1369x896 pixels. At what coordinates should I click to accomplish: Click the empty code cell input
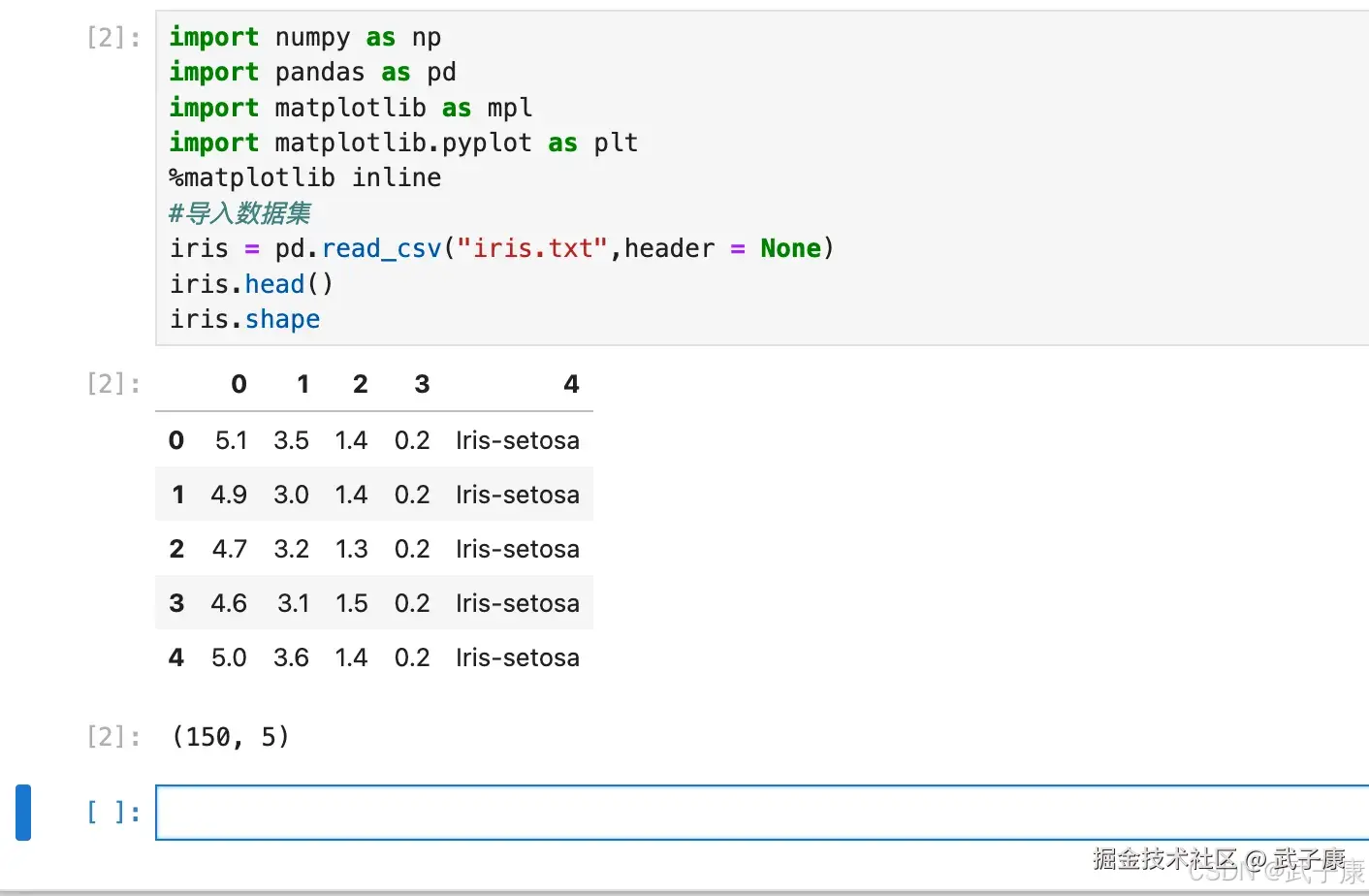coord(756,813)
